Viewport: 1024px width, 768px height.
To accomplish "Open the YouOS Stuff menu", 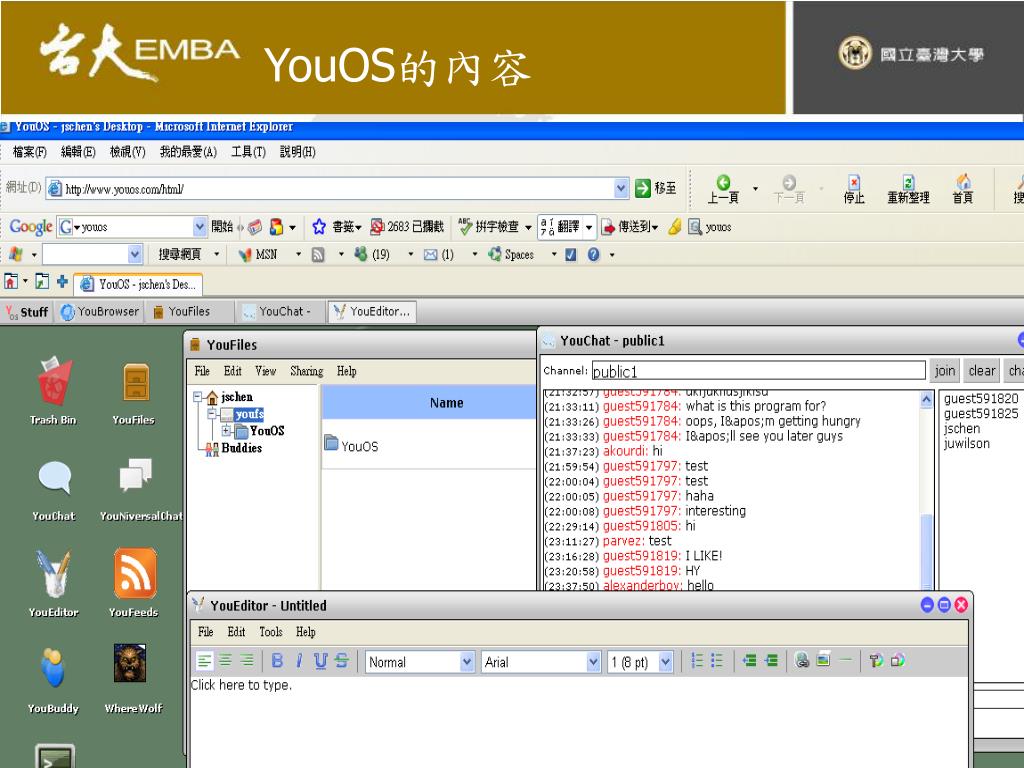I will point(27,312).
